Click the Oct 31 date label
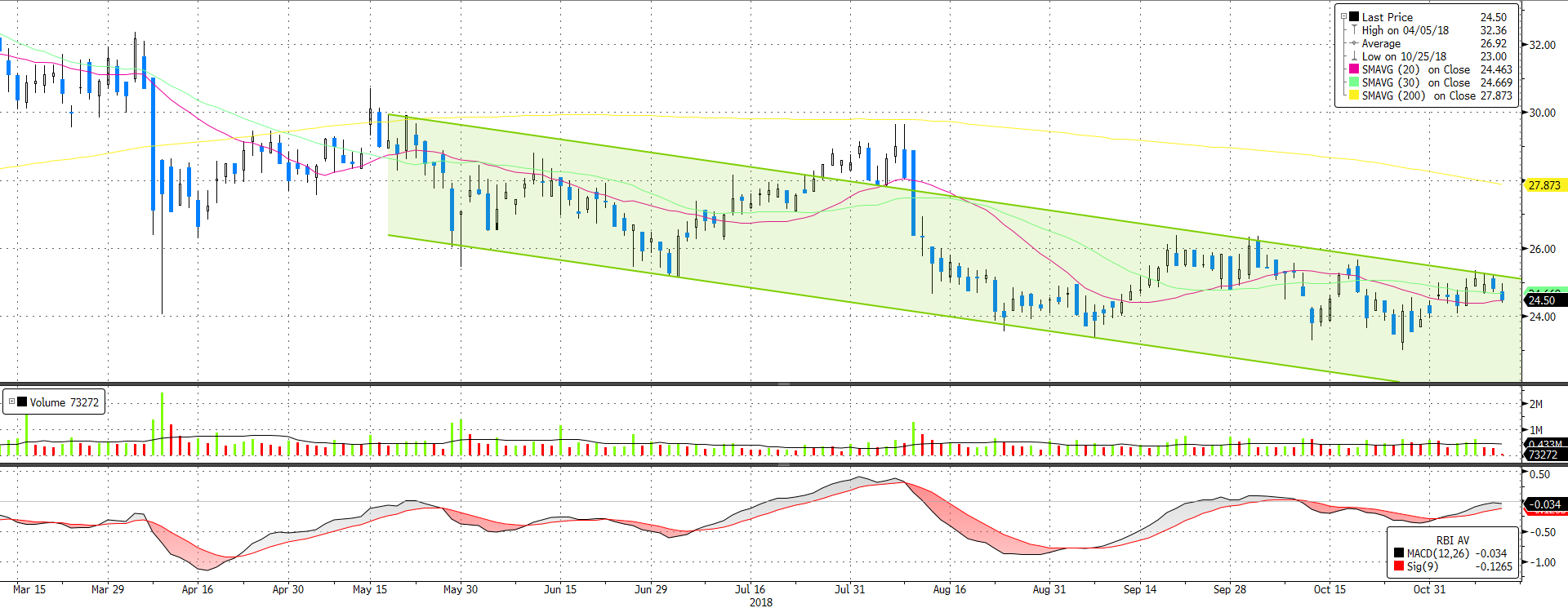The width and height of the screenshot is (1568, 608). point(1429,589)
